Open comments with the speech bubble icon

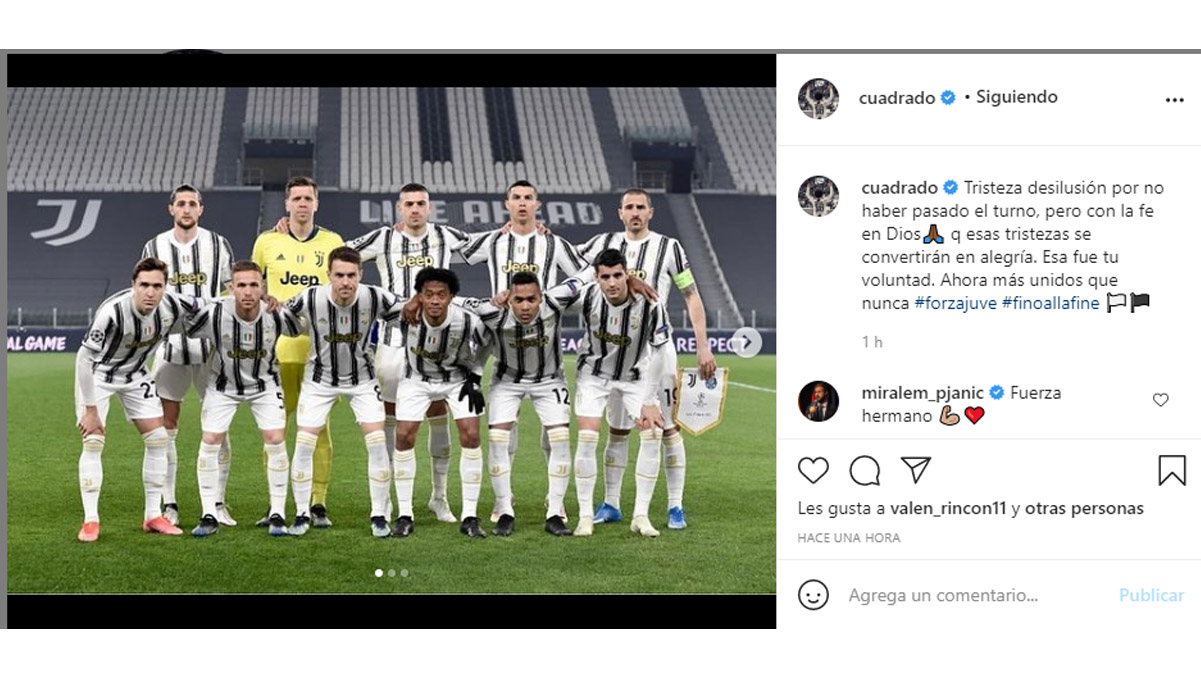pos(865,470)
